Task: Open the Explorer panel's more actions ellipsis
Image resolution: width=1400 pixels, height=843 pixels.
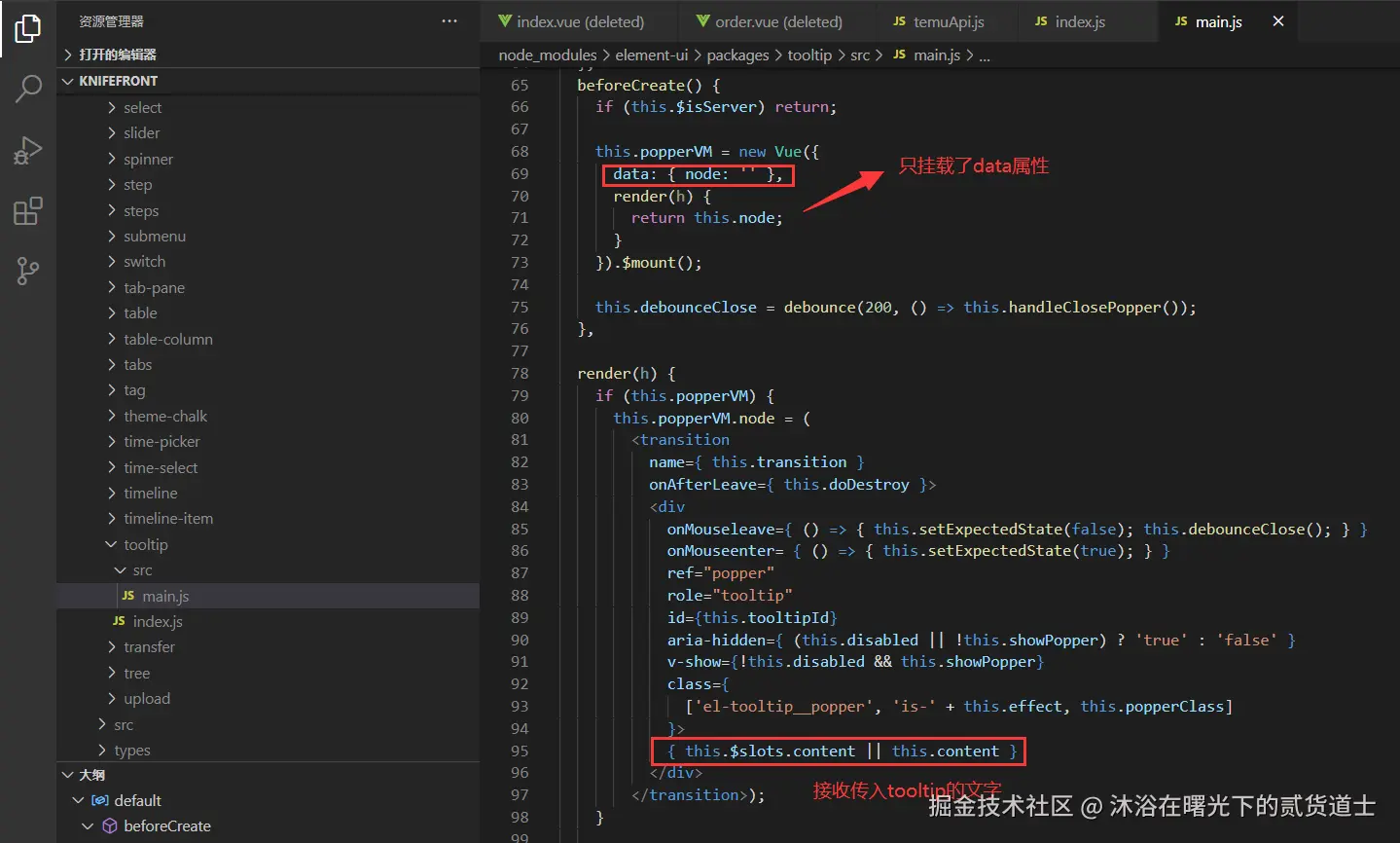Action: [x=449, y=21]
